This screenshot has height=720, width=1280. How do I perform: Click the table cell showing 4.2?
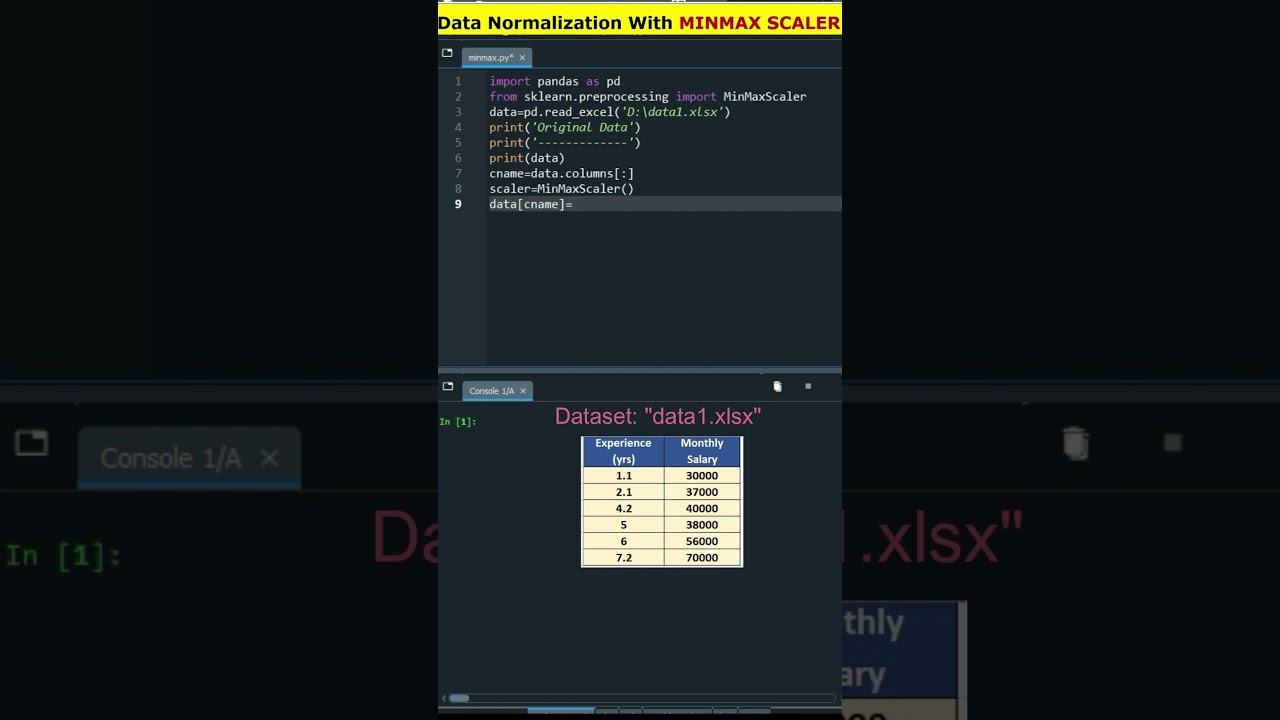pyautogui.click(x=623, y=508)
